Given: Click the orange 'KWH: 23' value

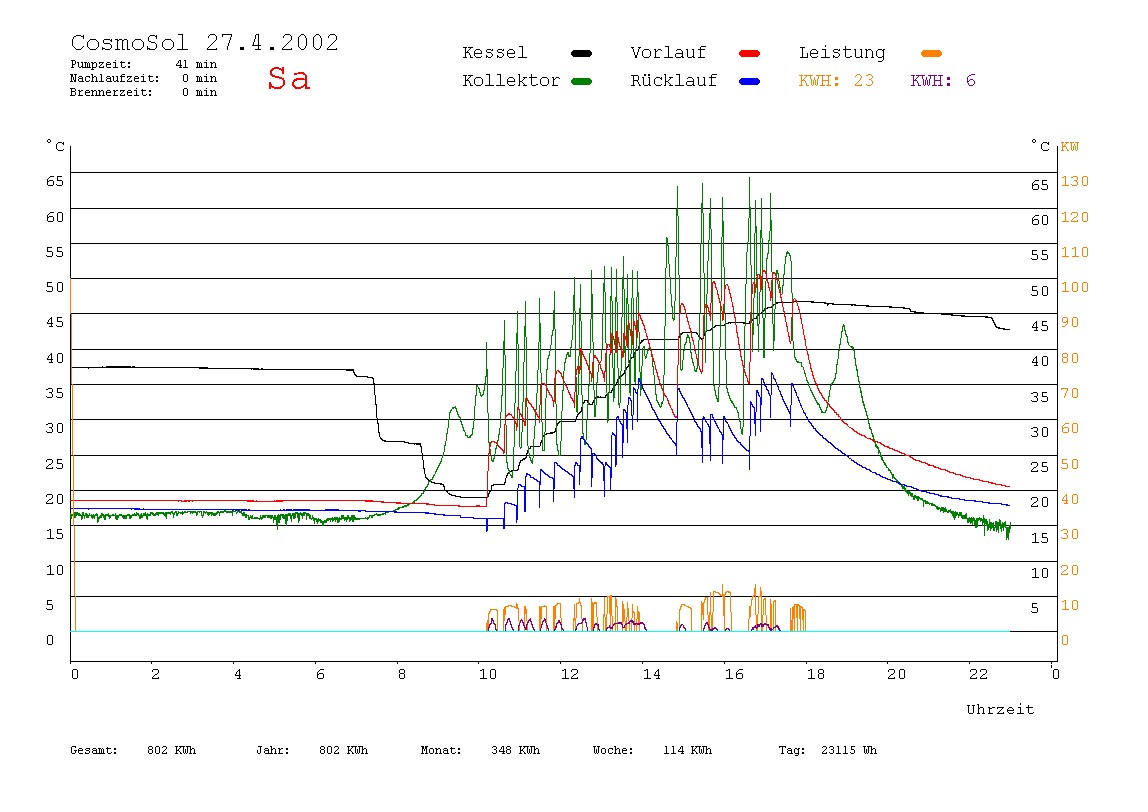Looking at the screenshot, I should pyautogui.click(x=836, y=81).
